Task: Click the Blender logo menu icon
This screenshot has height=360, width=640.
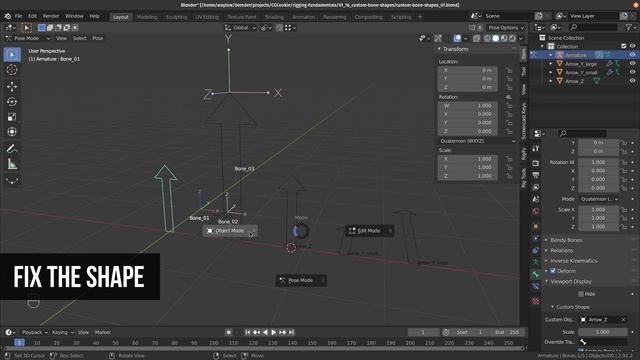Action: pos(7,16)
